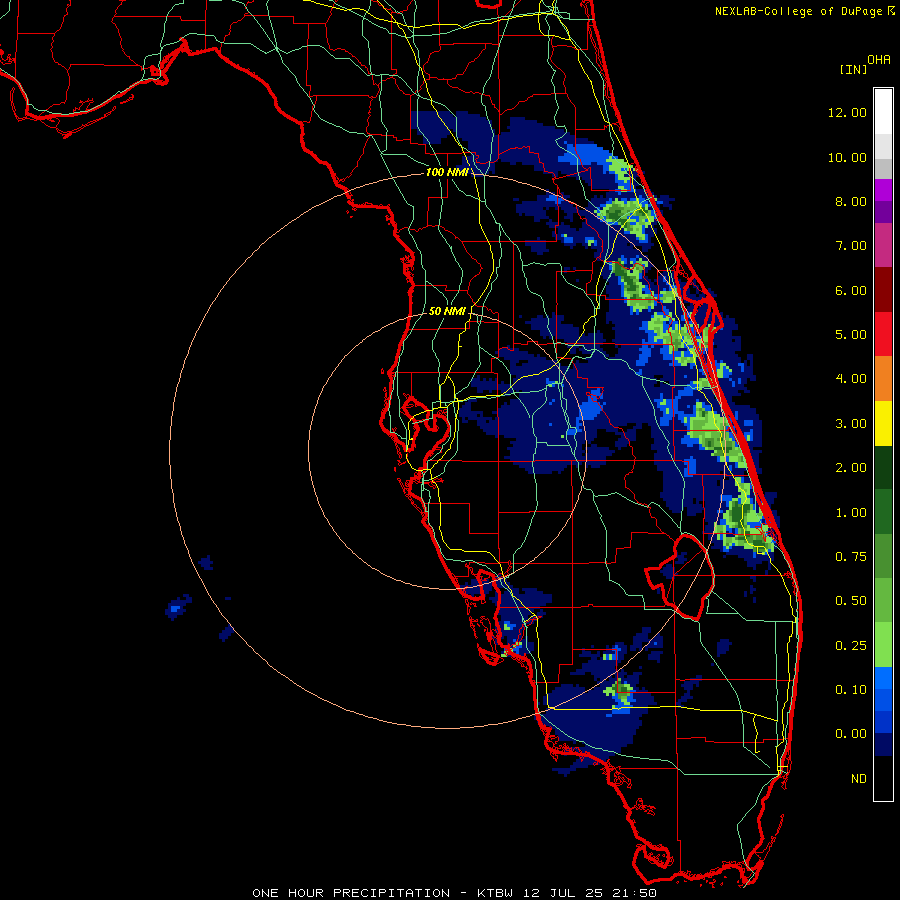The width and height of the screenshot is (900, 900).
Task: Select the 0.50 legend value
Action: tap(851, 601)
